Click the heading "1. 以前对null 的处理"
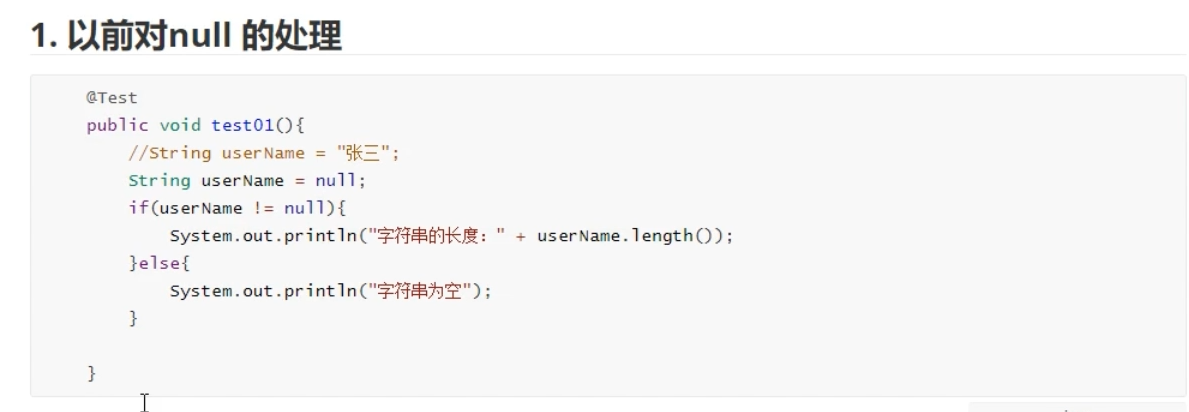 pos(186,36)
